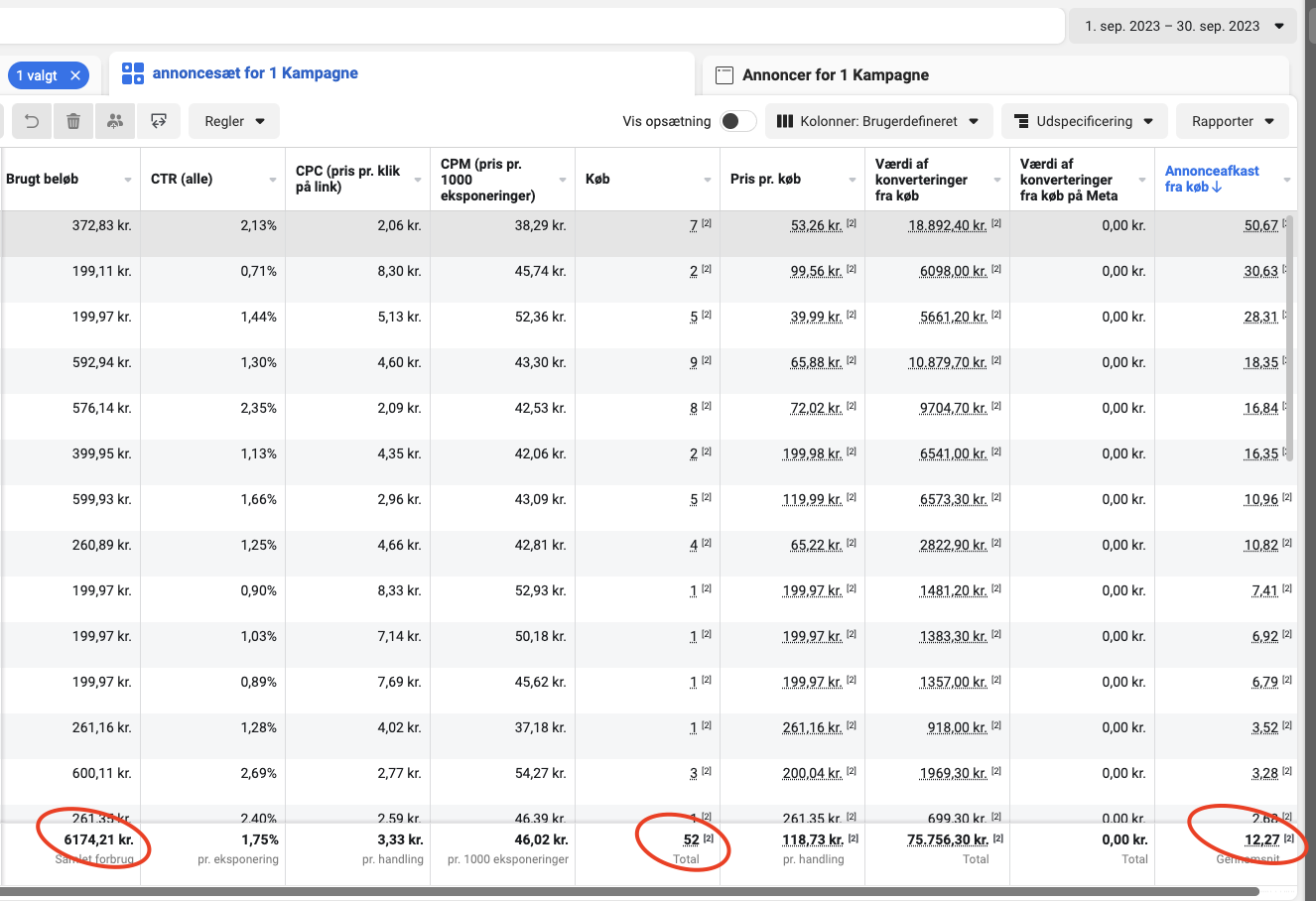Click the window icon on Annoncer tab

724,74
